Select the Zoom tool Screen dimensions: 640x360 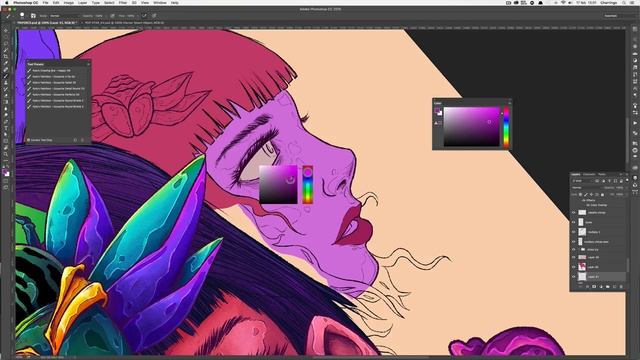(6, 154)
